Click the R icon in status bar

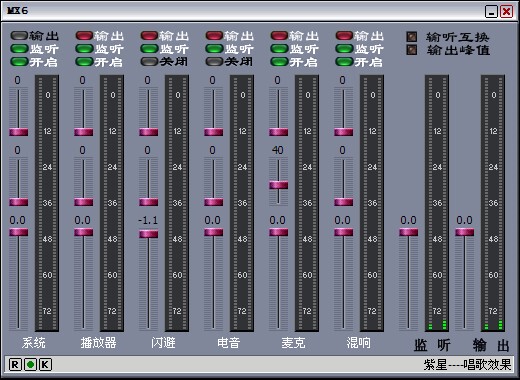click(x=15, y=365)
